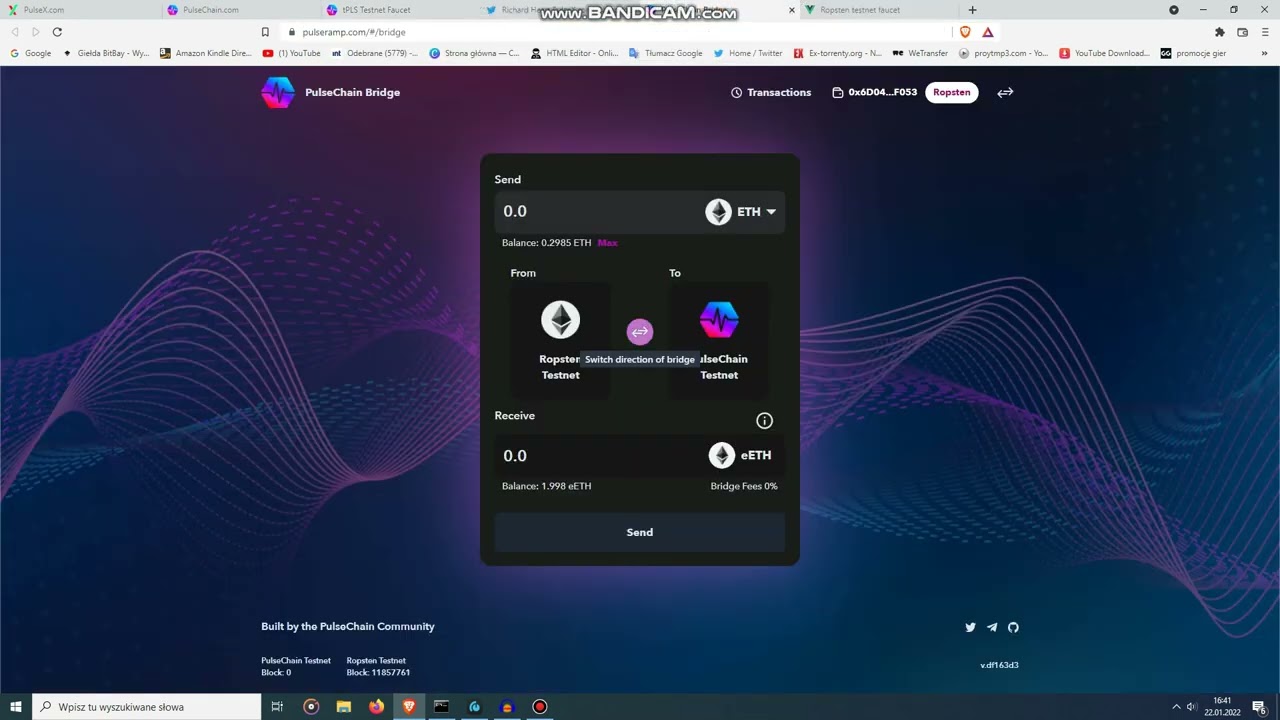Open Task View on taskbar
The width and height of the screenshot is (1280, 720).
(277, 707)
